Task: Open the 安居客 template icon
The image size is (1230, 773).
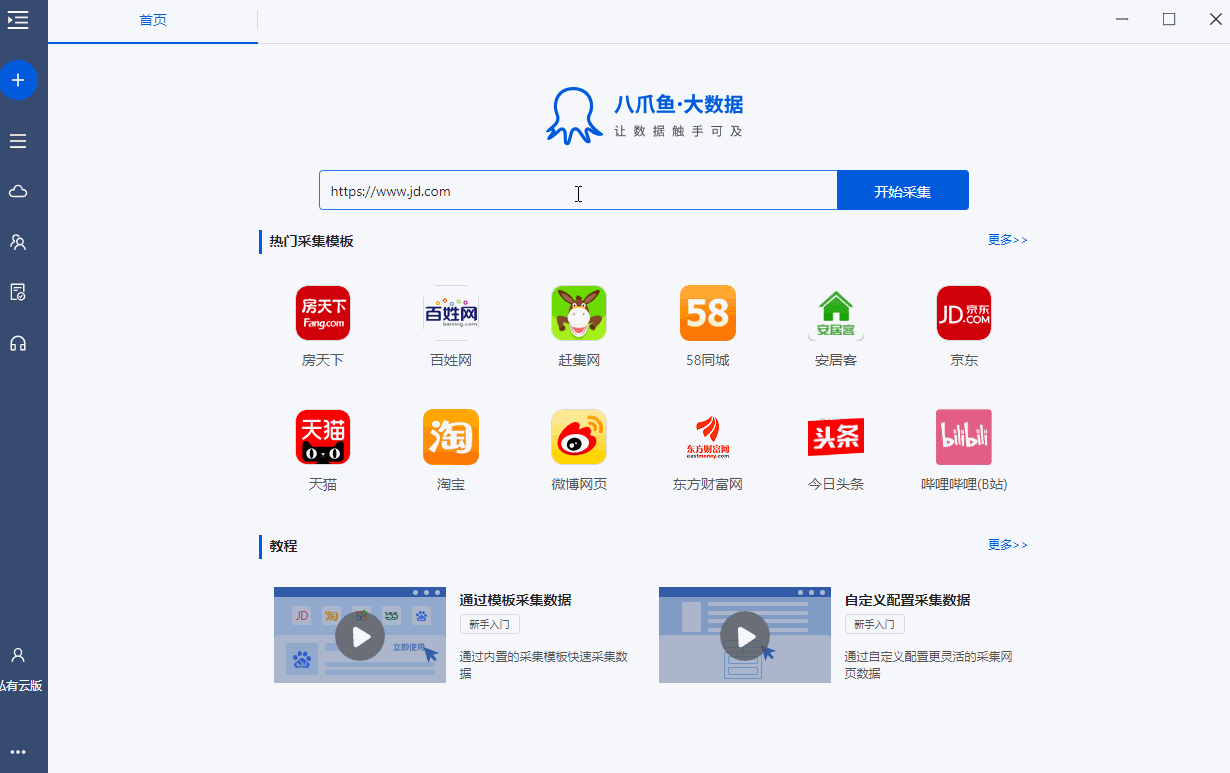Action: (x=836, y=313)
